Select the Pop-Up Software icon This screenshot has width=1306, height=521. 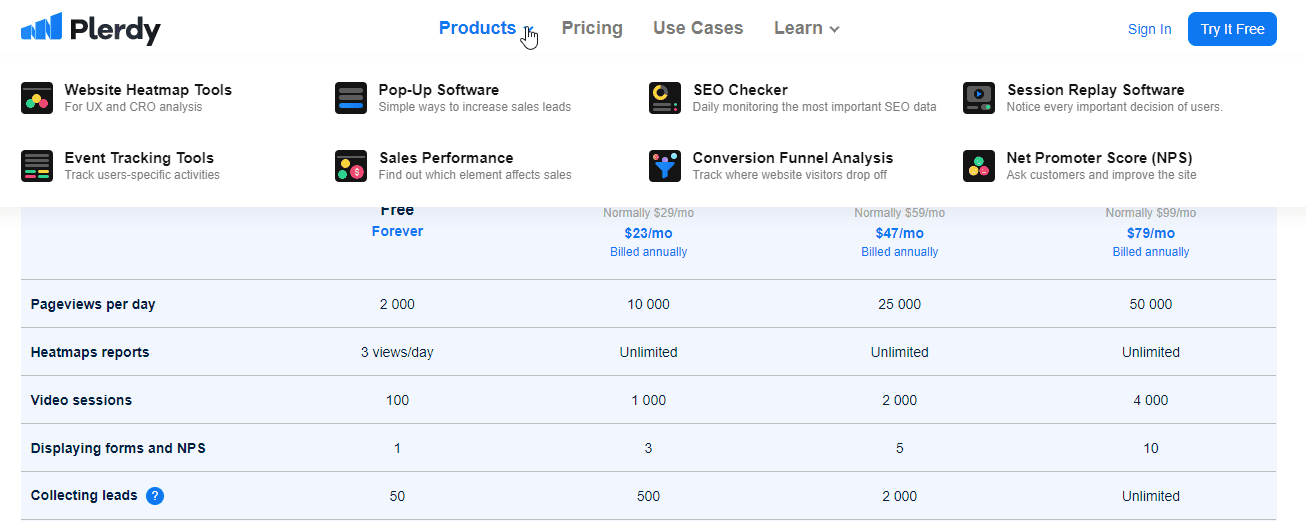click(351, 98)
